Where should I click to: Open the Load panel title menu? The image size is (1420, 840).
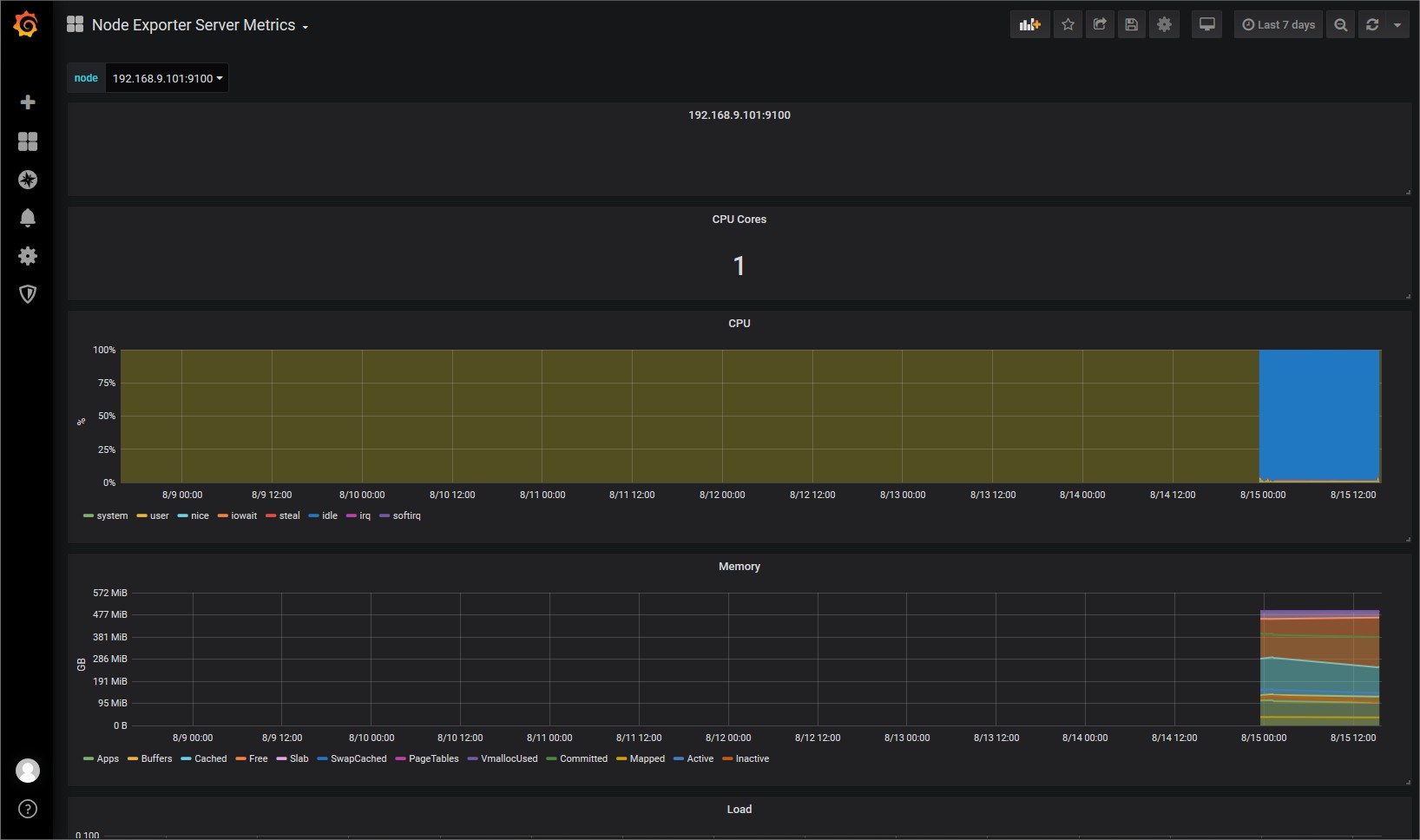pyautogui.click(x=740, y=810)
